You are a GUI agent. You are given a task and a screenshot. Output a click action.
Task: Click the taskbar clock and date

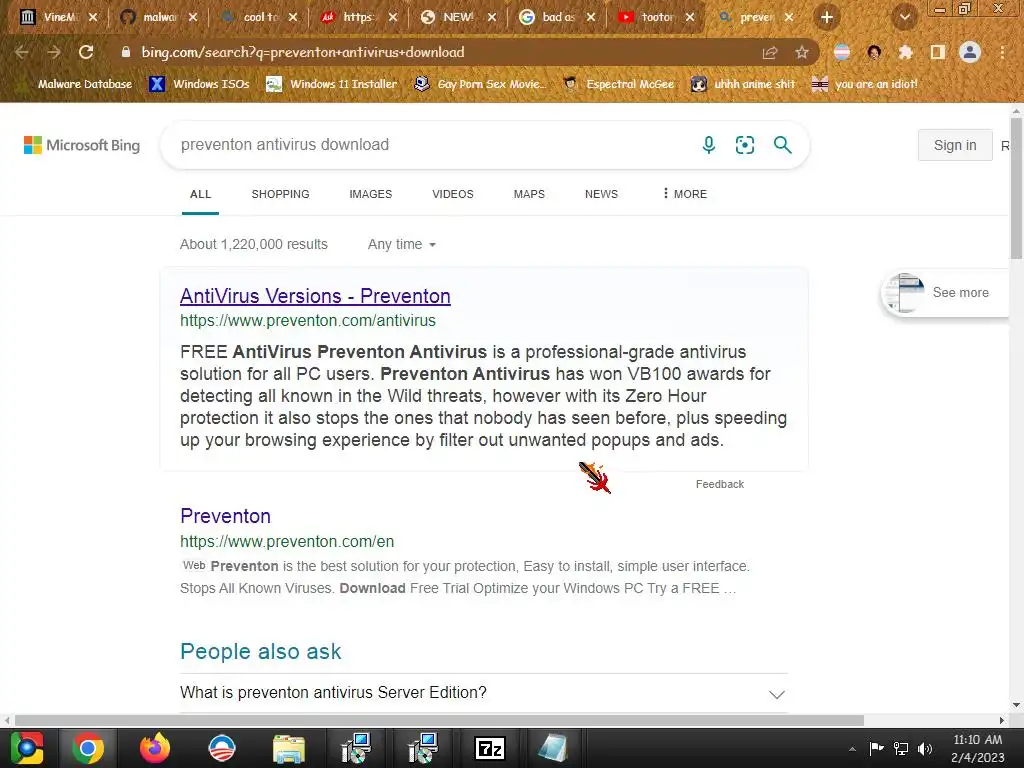point(977,748)
